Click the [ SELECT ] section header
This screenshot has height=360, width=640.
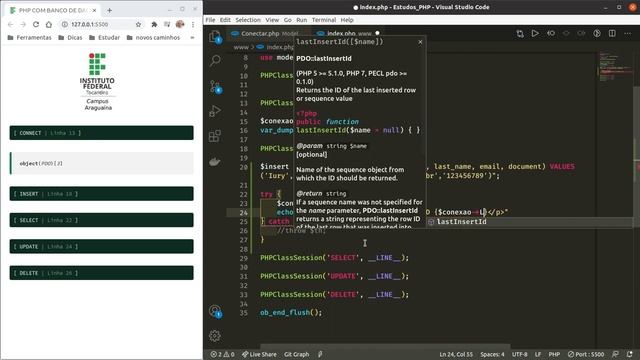(102, 220)
